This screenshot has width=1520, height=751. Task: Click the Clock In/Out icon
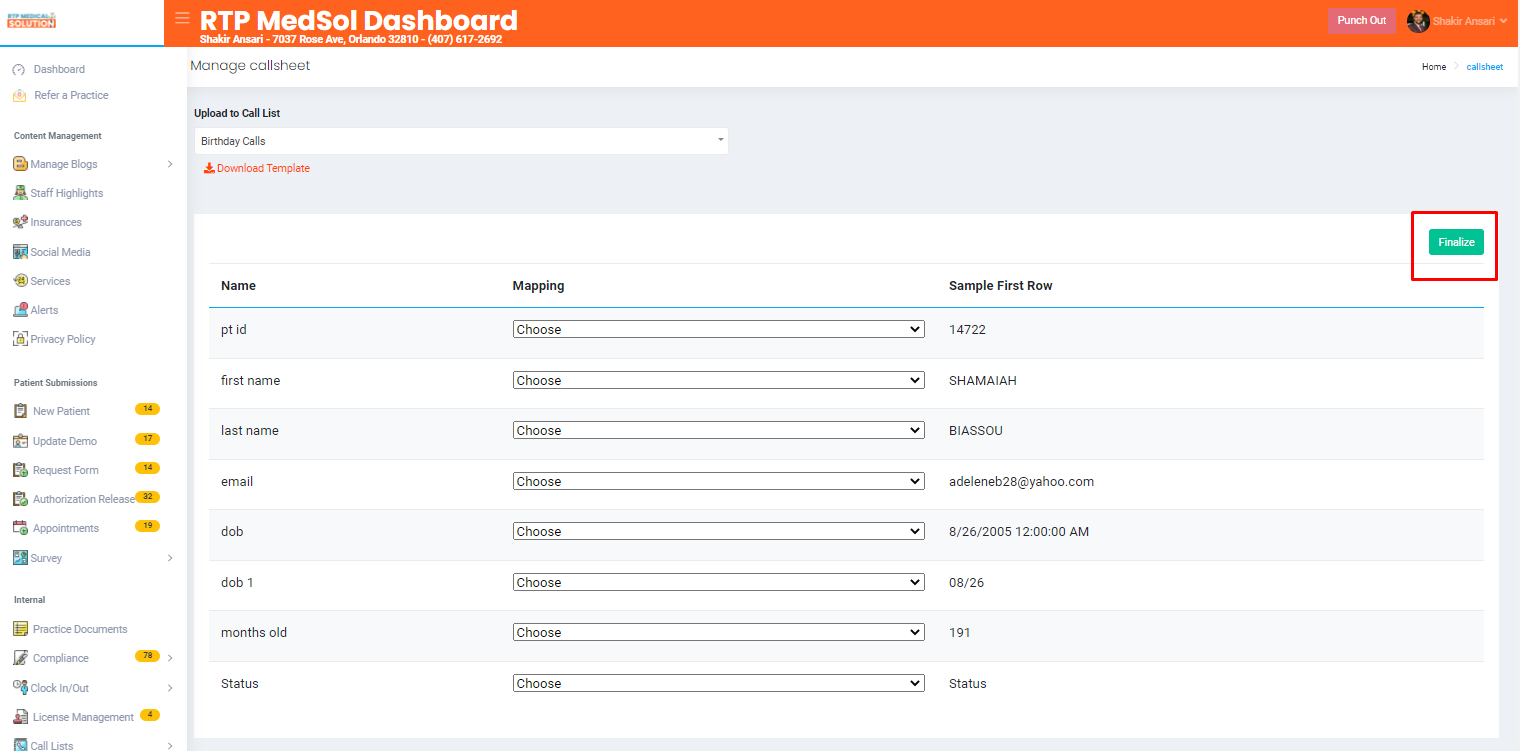(20, 688)
